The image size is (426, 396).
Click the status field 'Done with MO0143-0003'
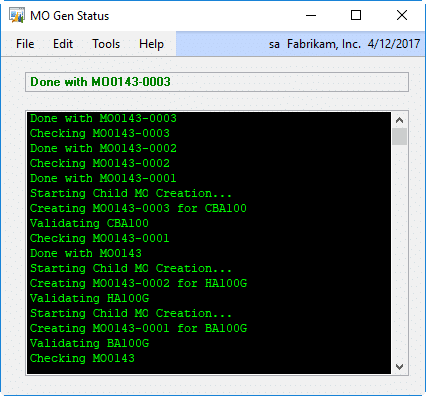click(217, 82)
